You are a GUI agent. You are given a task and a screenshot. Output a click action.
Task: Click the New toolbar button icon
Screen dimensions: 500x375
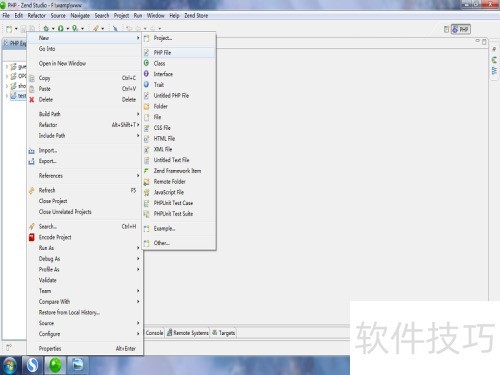pos(9,29)
